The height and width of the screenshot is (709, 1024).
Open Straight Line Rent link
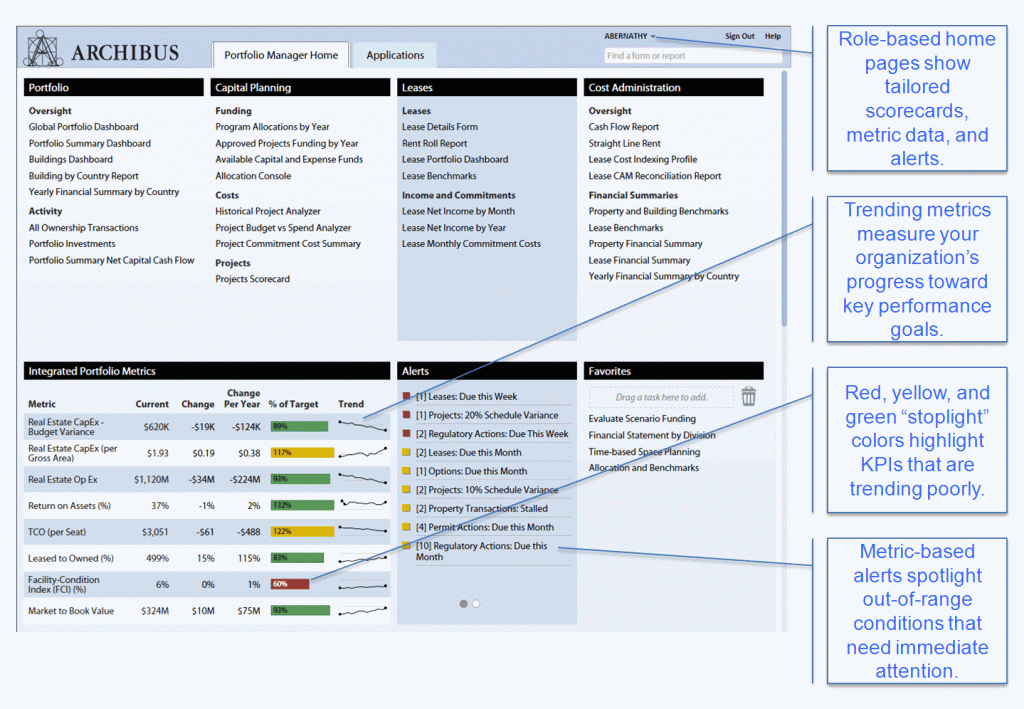pos(624,143)
